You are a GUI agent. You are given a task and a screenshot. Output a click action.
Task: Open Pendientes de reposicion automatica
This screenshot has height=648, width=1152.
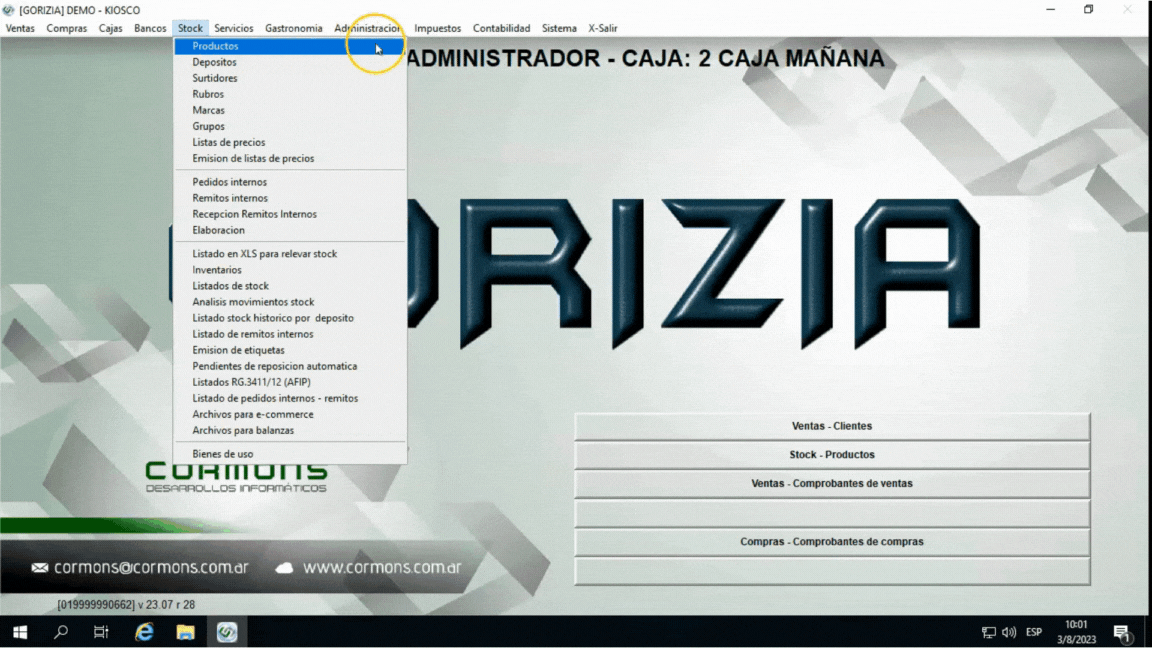pyautogui.click(x=289, y=366)
